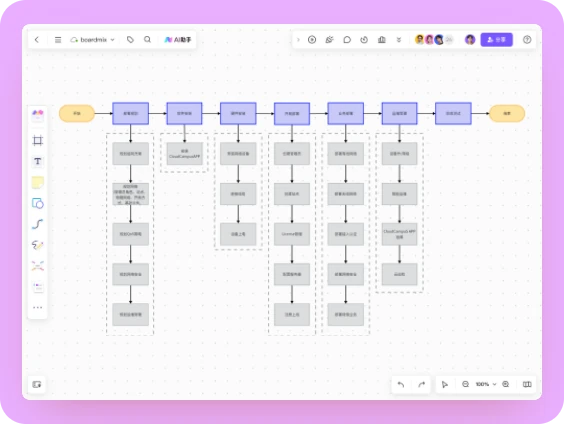Expand more options with double chevron
Viewport: 564px width, 424px height.
point(399,40)
